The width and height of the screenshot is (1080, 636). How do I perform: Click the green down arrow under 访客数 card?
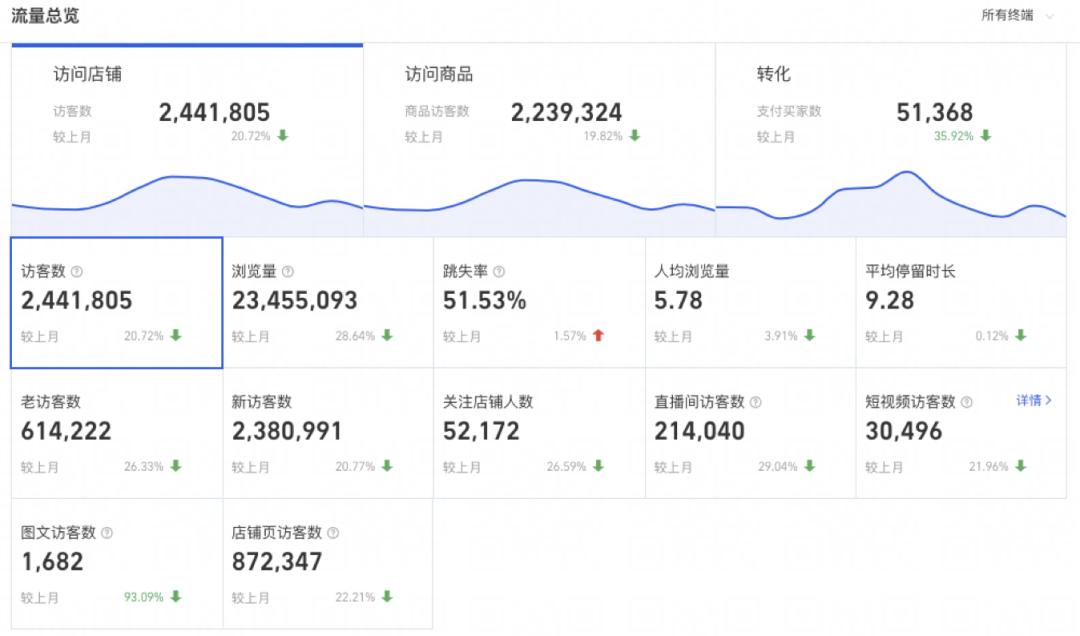[176, 336]
